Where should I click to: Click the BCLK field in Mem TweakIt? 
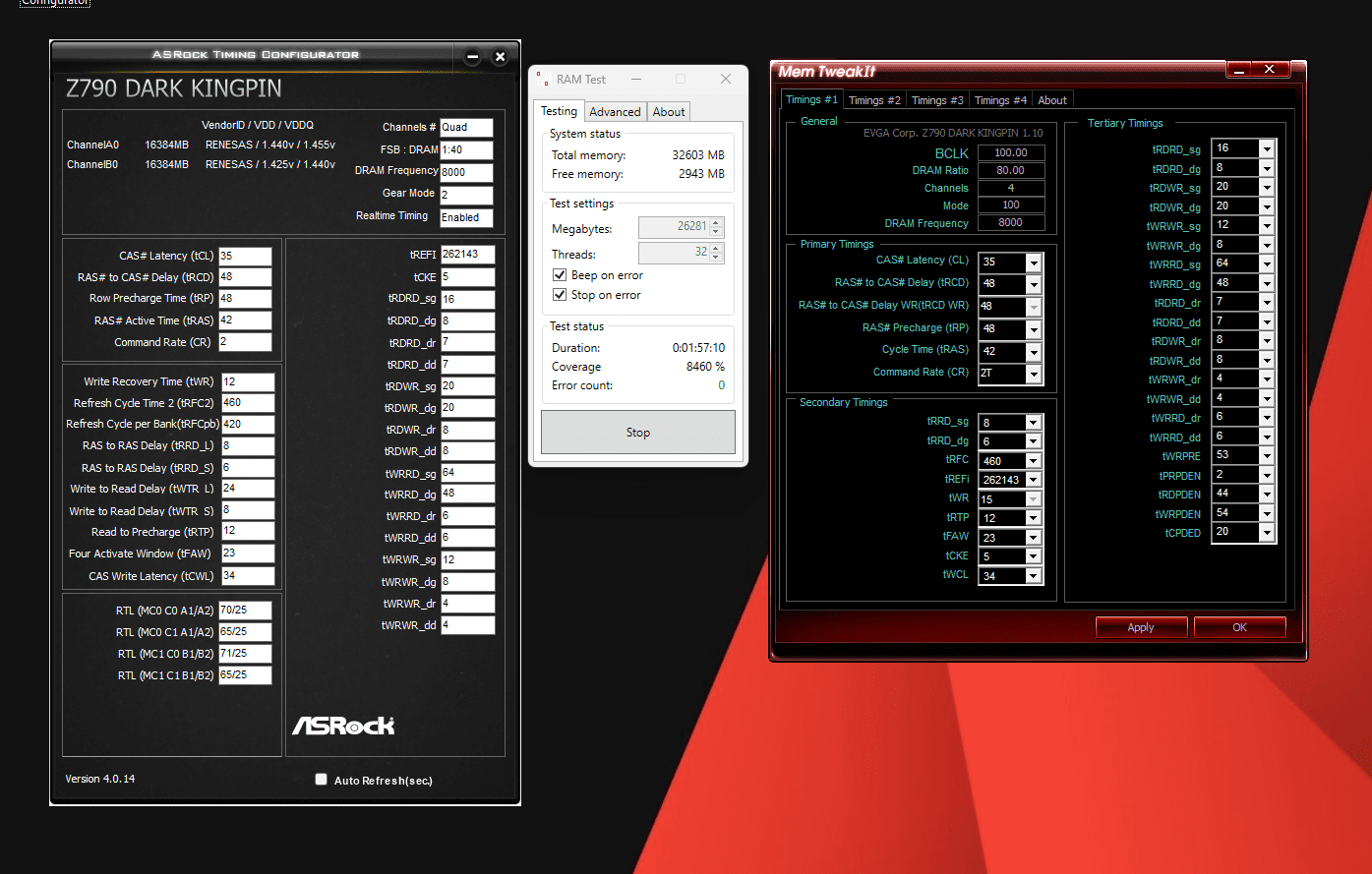pyautogui.click(x=1011, y=152)
